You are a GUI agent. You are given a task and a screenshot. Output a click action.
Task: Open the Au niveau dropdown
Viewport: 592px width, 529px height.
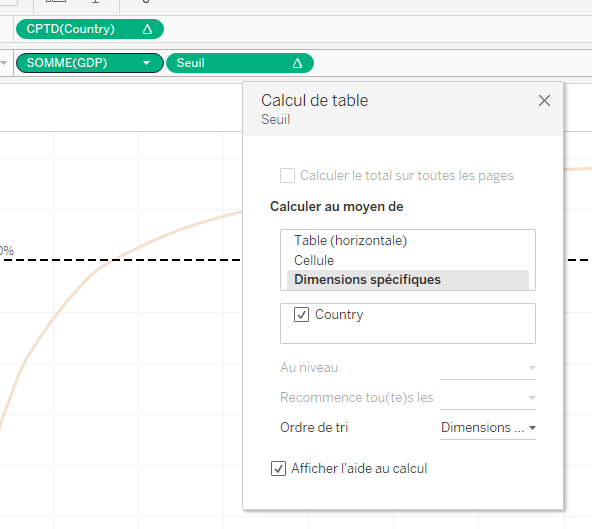tap(488, 368)
